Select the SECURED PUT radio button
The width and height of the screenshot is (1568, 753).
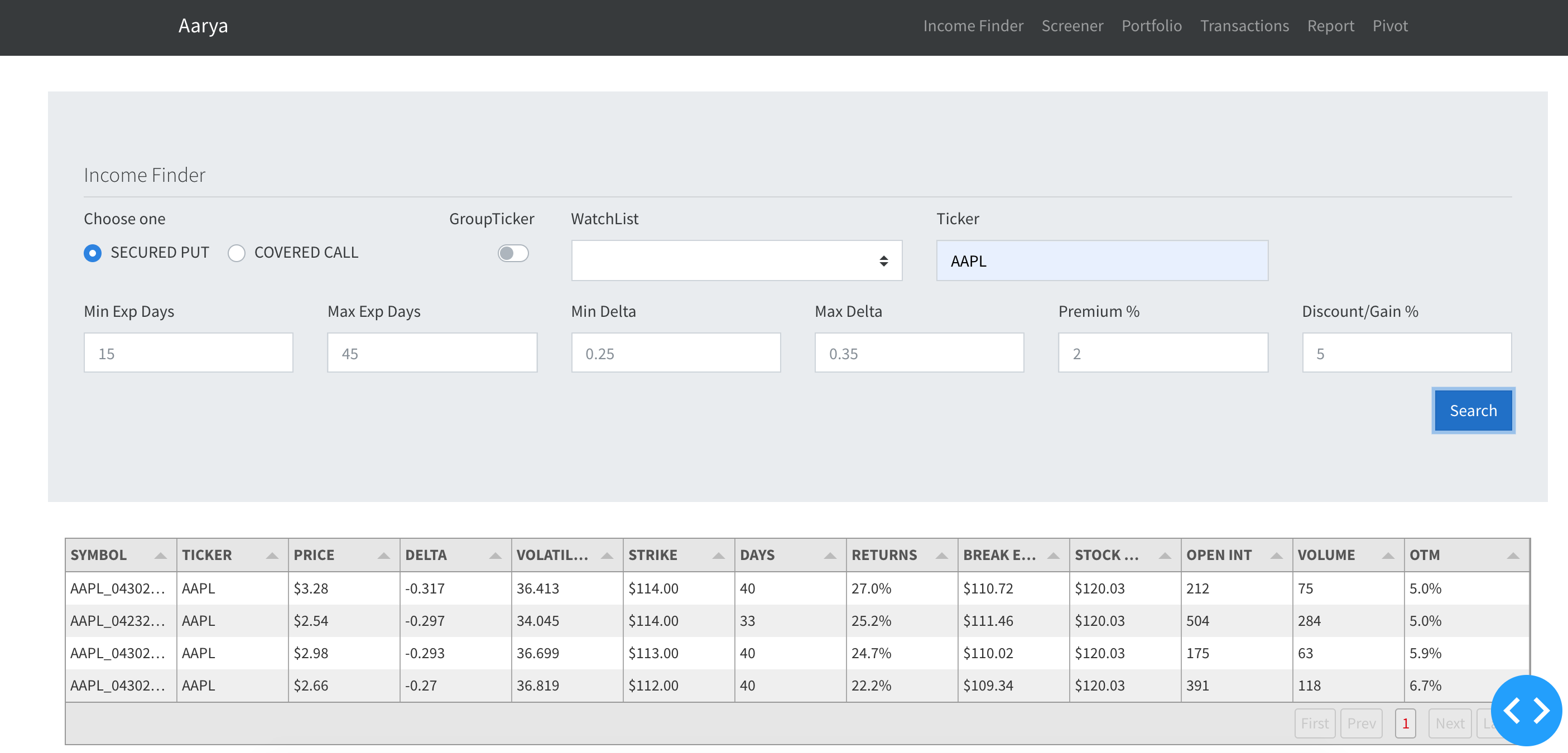tap(93, 253)
